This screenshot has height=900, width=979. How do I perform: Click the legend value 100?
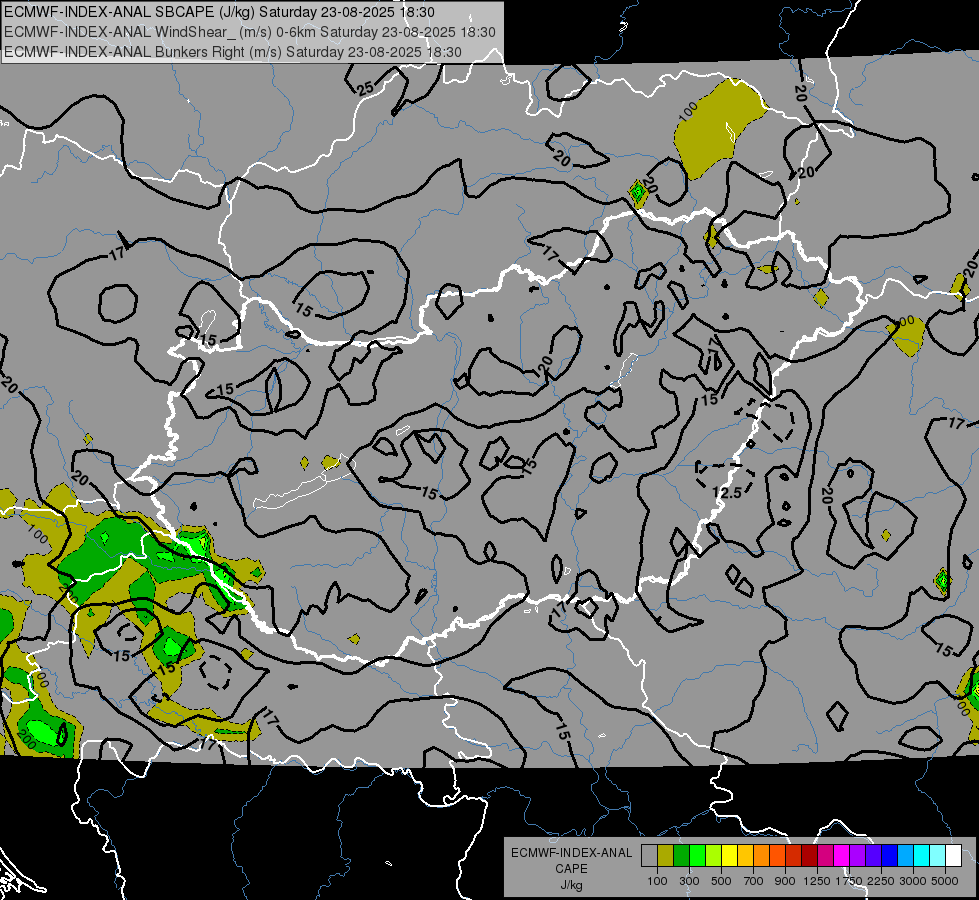click(657, 881)
